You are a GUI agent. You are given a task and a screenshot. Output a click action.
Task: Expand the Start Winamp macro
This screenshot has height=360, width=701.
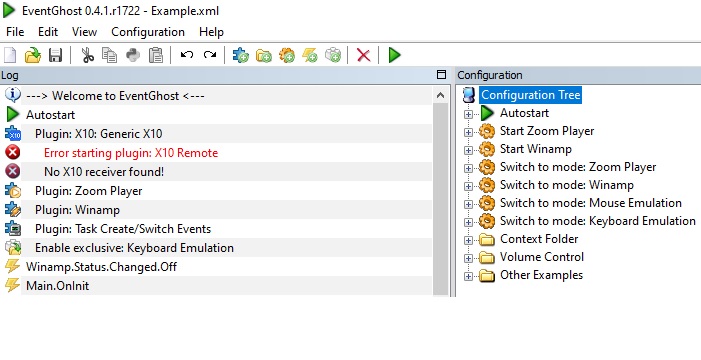[x=468, y=150]
